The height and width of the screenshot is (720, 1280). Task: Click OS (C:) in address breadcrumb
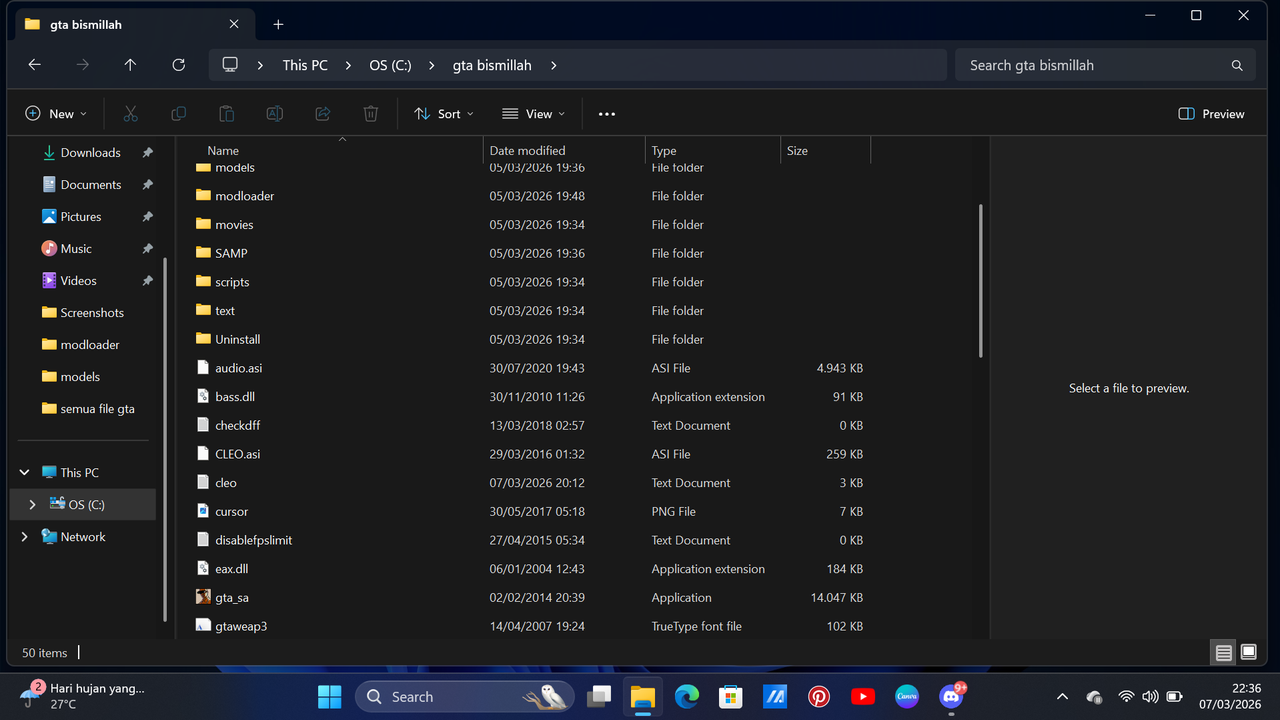pyautogui.click(x=390, y=65)
